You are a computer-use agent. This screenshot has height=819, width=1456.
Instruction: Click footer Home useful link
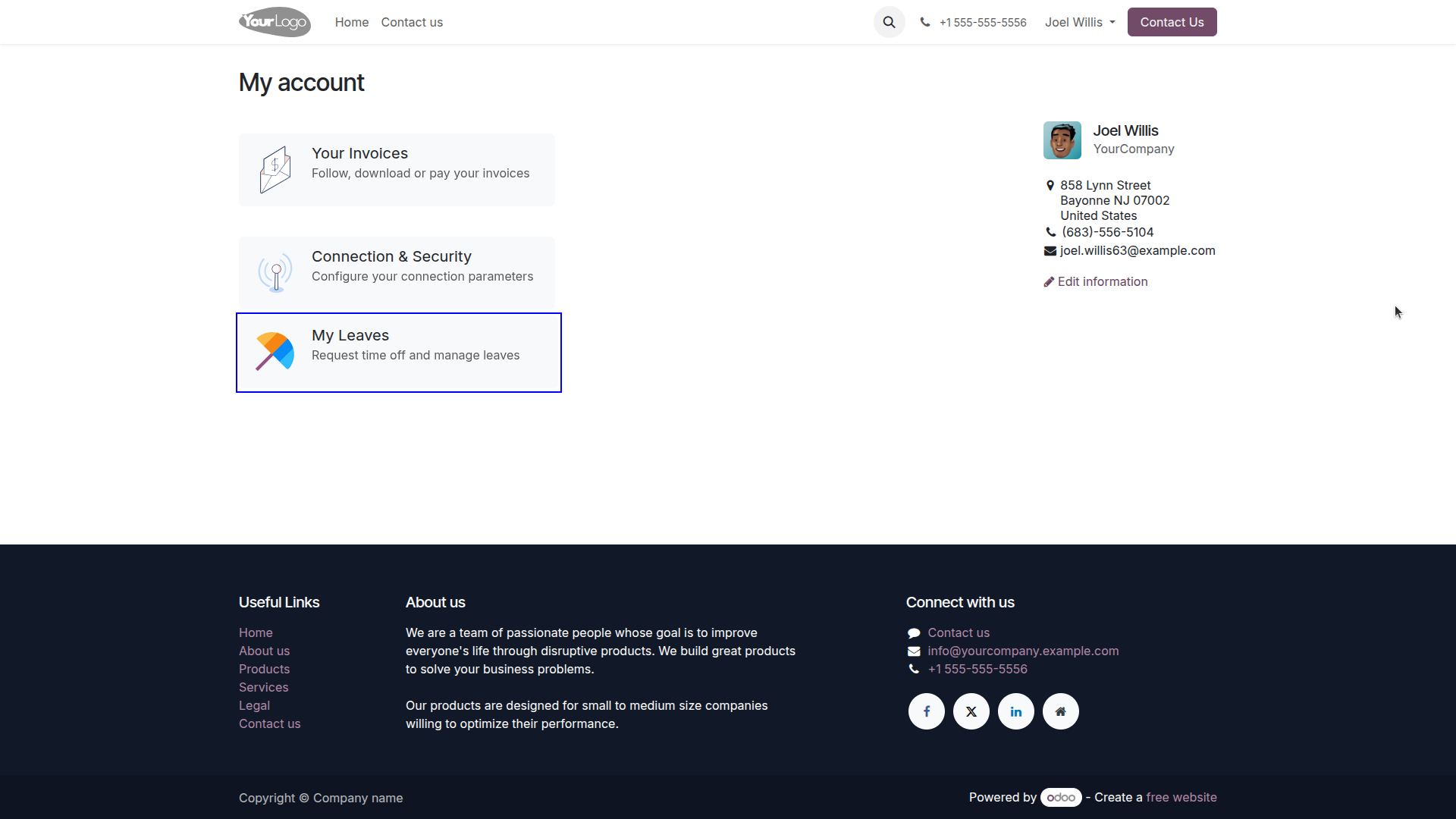pos(256,632)
